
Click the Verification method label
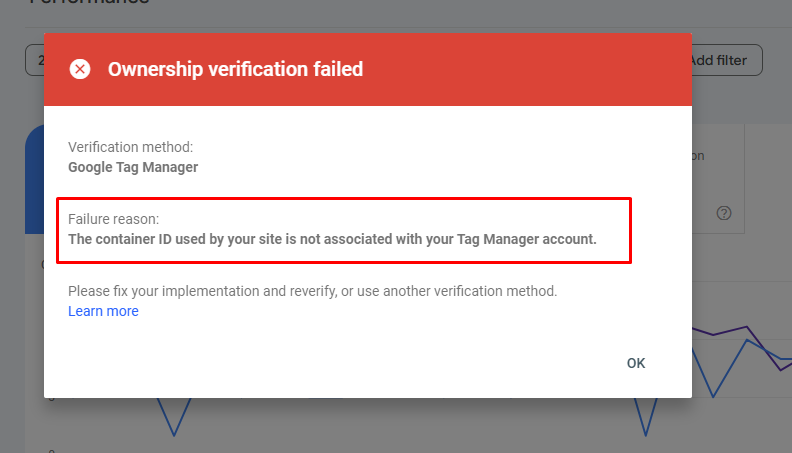point(130,147)
